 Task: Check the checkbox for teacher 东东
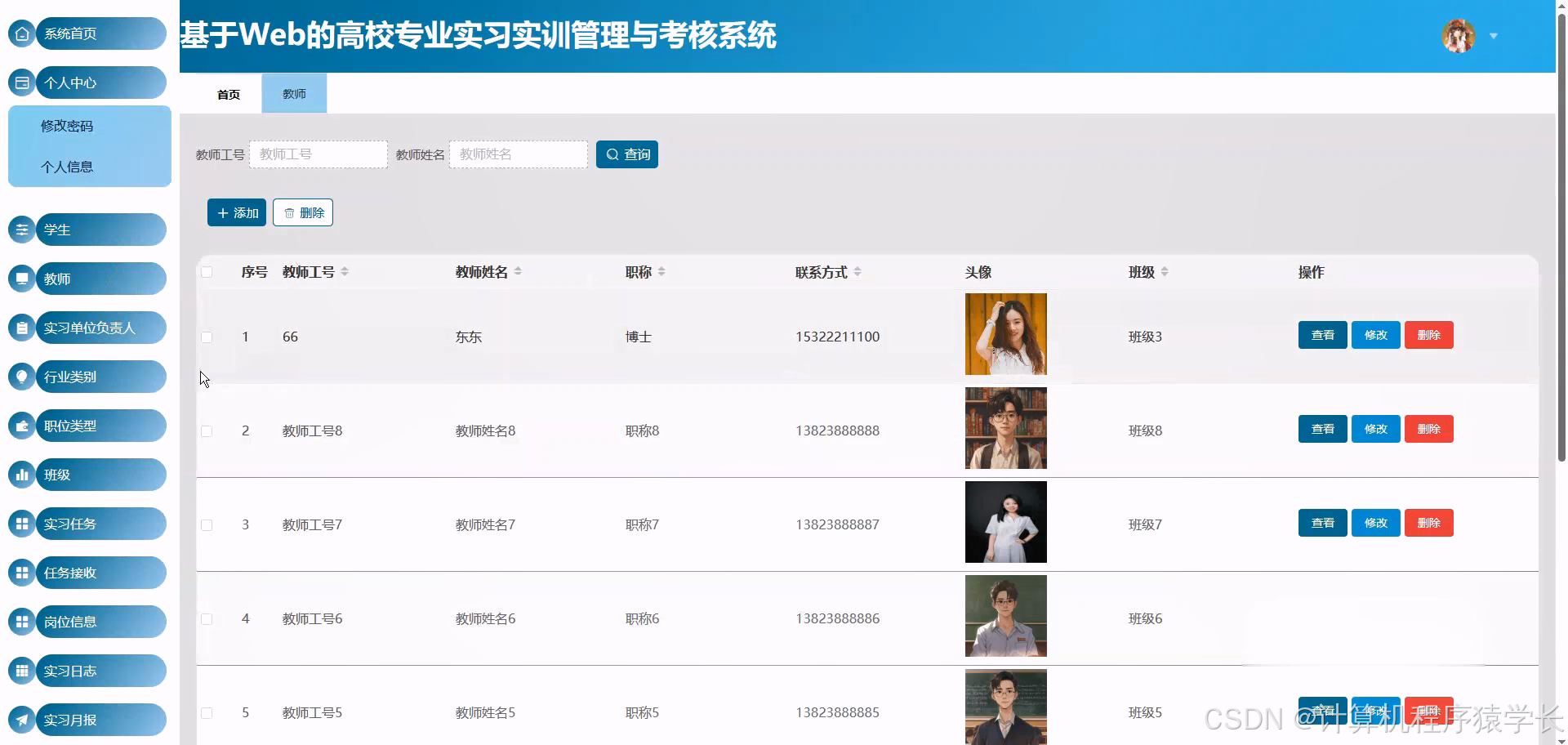207,337
